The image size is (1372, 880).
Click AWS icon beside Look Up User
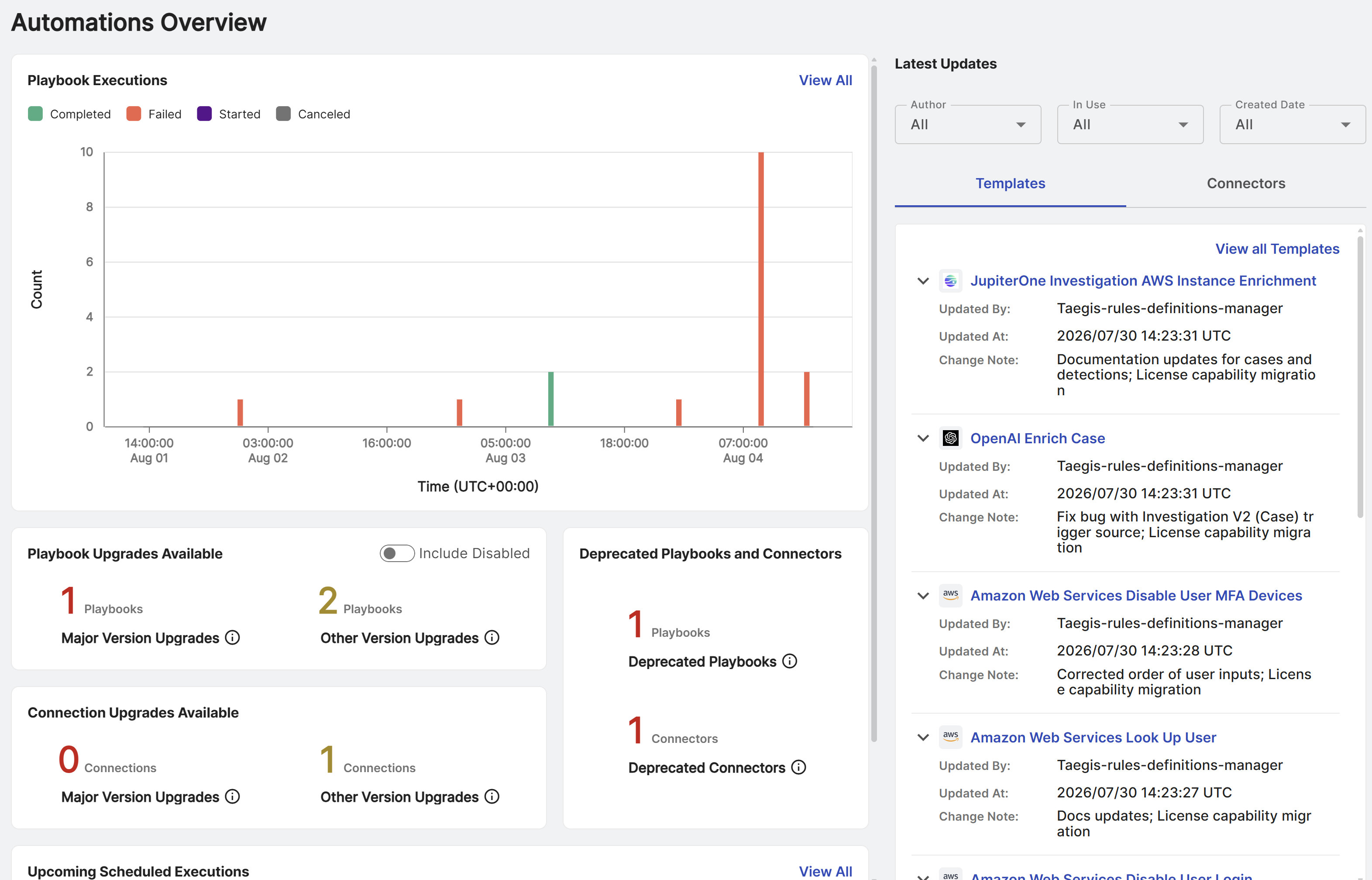[x=950, y=737]
